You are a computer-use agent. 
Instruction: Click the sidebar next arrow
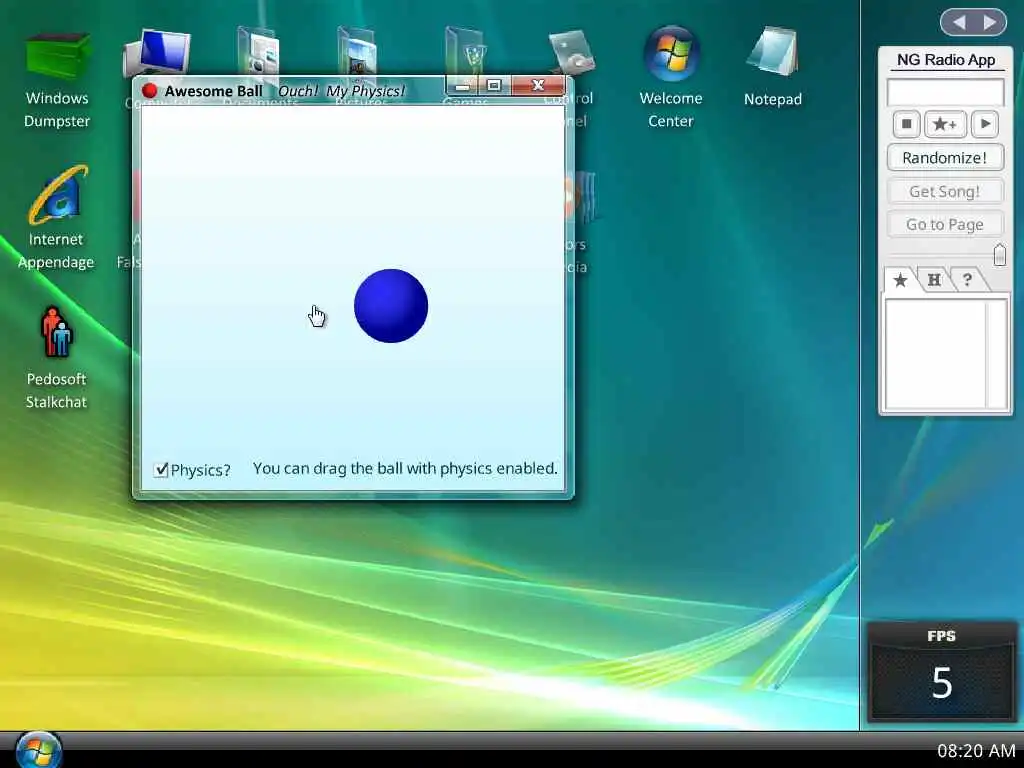pos(990,23)
